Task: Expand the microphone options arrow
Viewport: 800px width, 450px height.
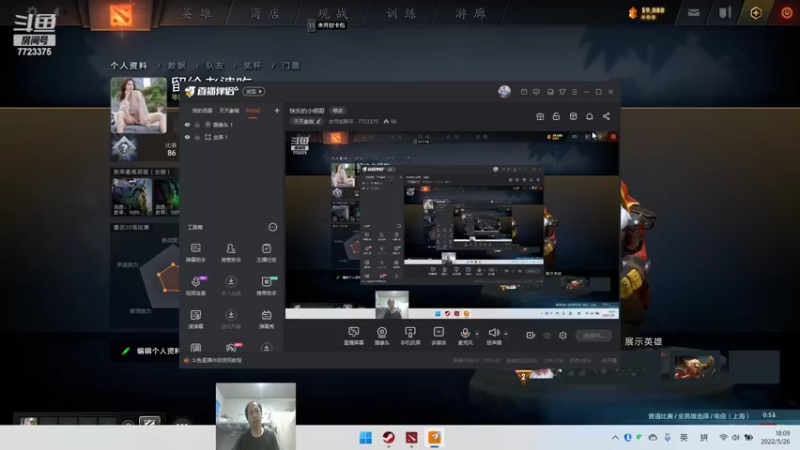Action: coord(477,334)
